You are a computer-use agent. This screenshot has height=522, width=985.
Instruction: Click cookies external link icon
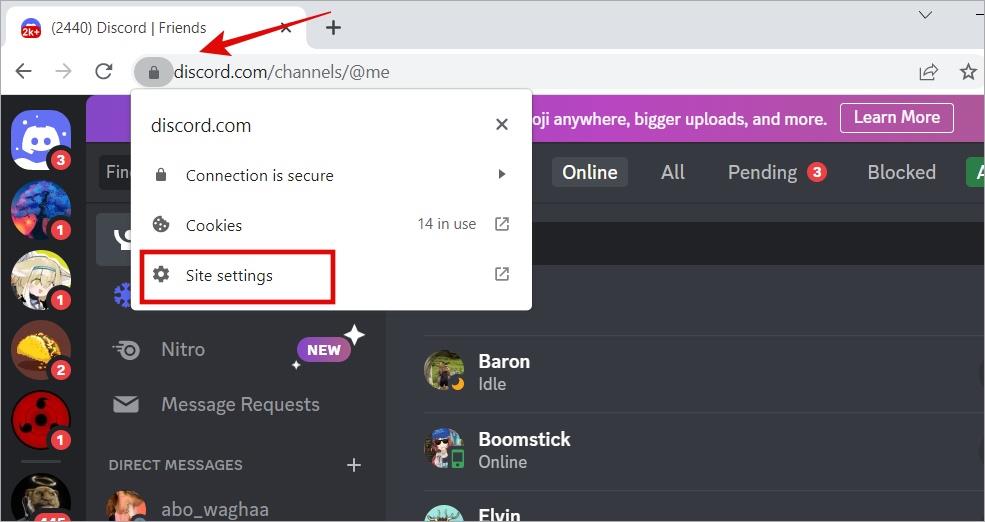[x=501, y=224]
